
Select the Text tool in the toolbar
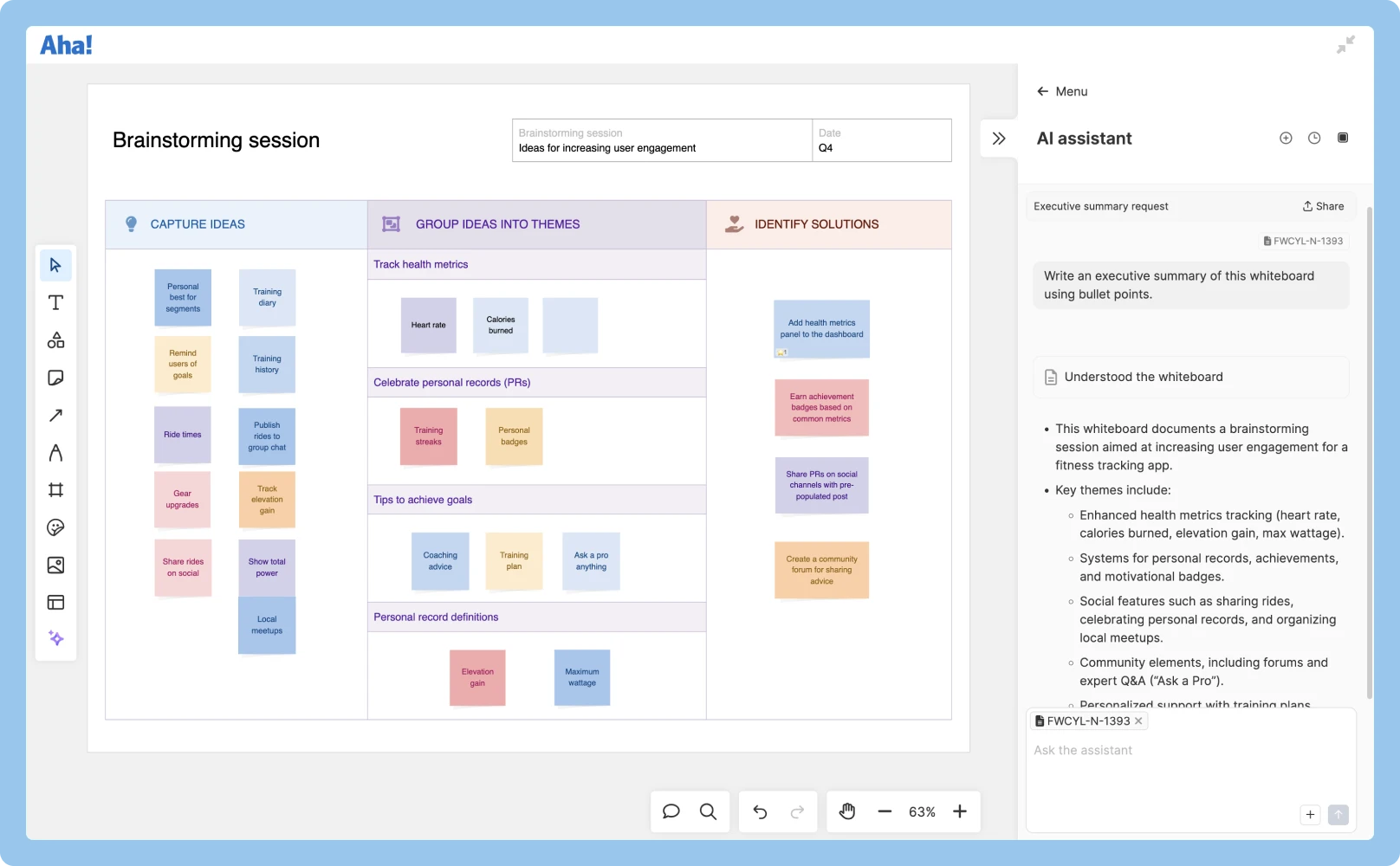[55, 302]
